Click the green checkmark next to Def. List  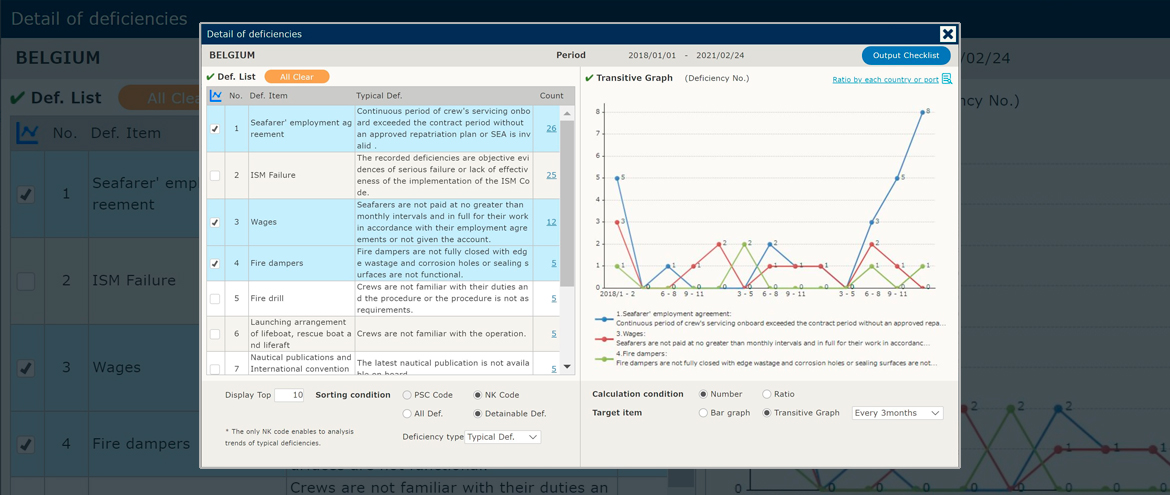[x=210, y=77]
